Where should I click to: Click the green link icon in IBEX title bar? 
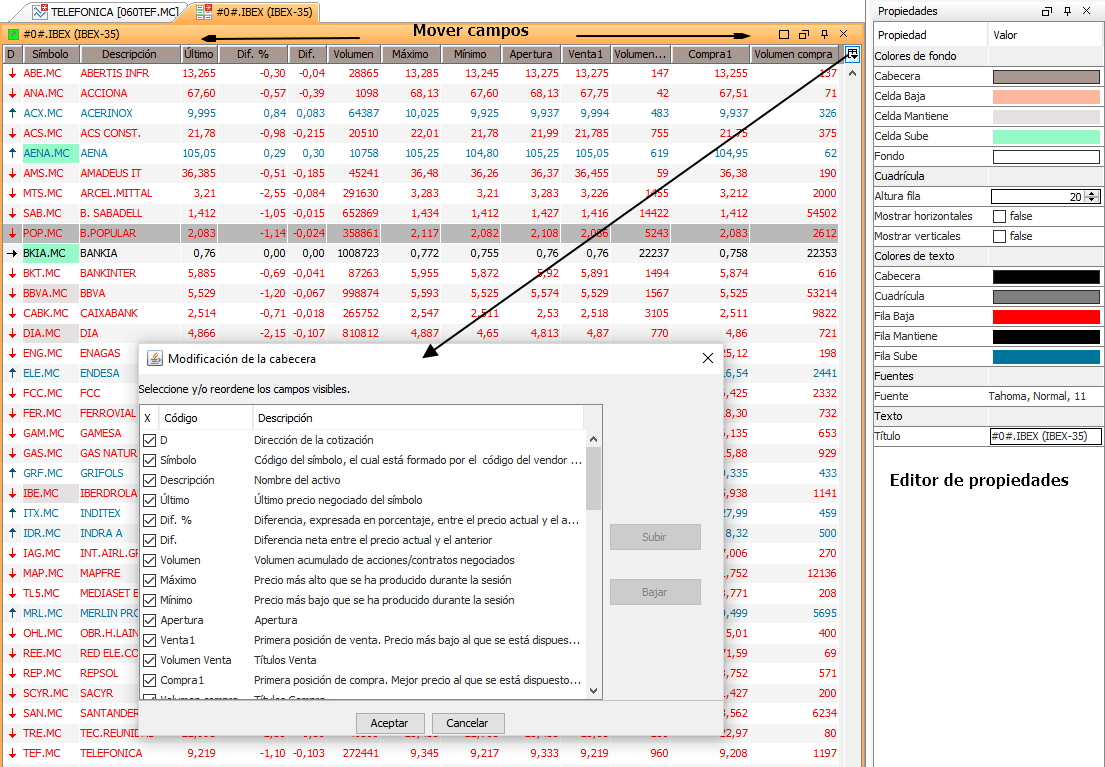click(13, 34)
